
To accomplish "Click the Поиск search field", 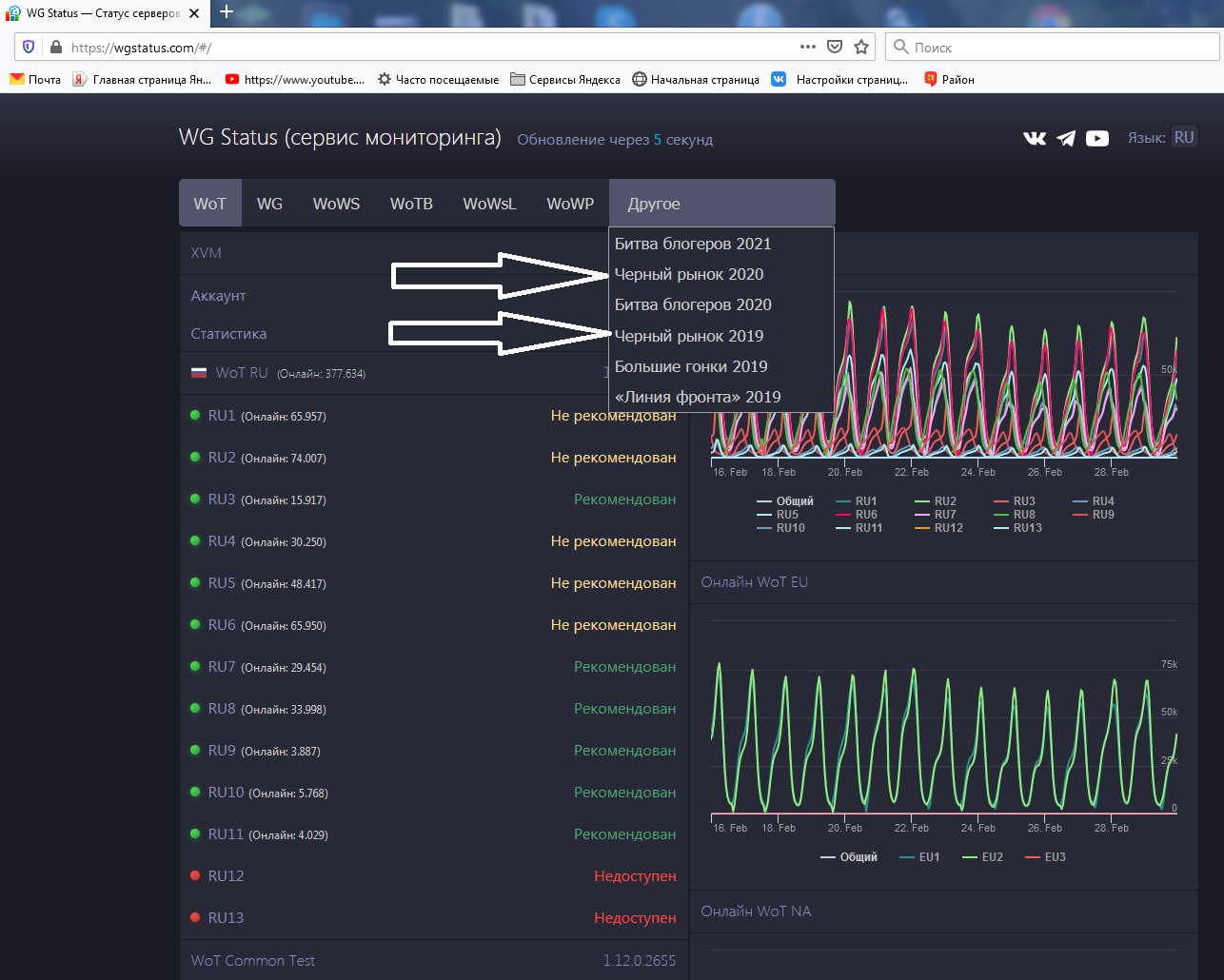I will (1053, 47).
